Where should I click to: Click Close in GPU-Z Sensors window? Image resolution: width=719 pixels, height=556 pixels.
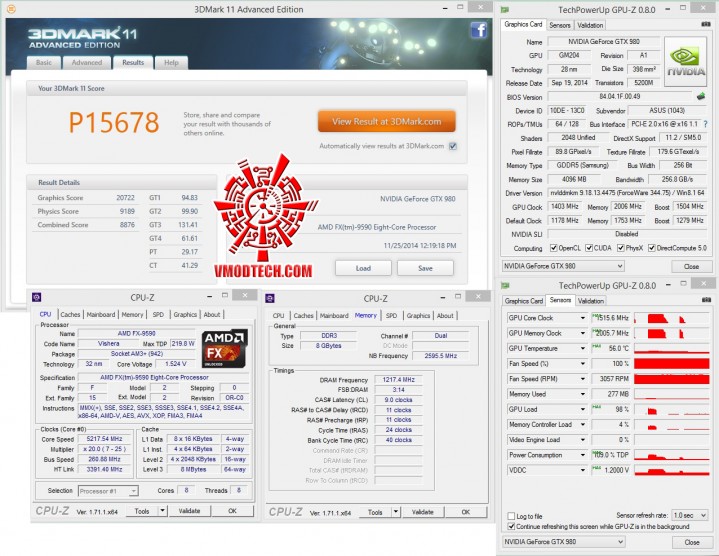coord(691,542)
